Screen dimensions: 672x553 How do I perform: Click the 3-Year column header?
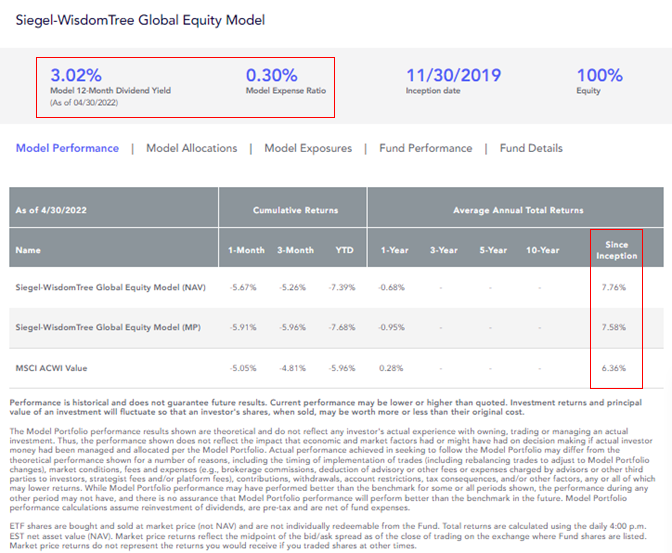(x=444, y=250)
